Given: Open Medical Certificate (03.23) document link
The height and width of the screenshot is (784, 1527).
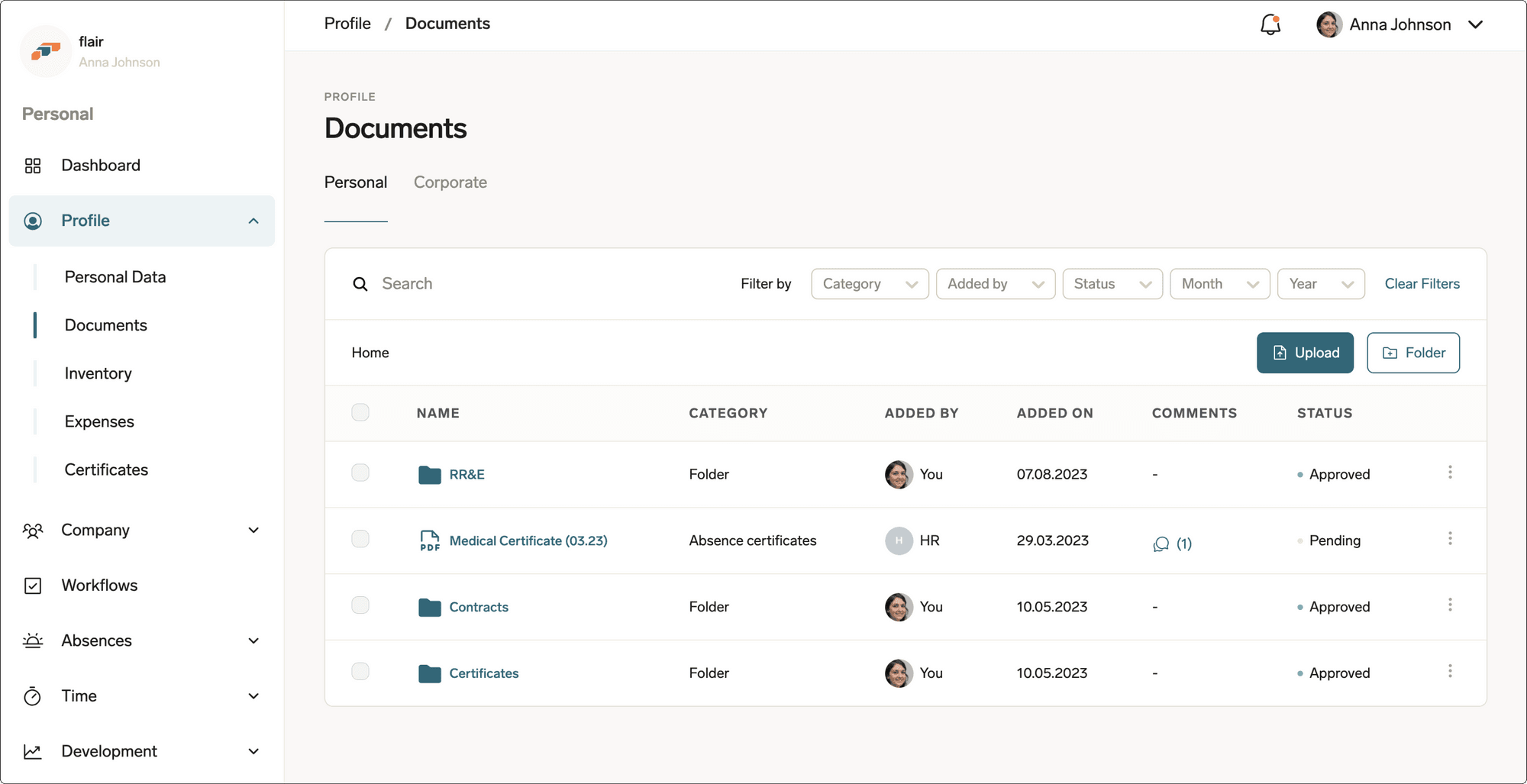Looking at the screenshot, I should coord(528,540).
